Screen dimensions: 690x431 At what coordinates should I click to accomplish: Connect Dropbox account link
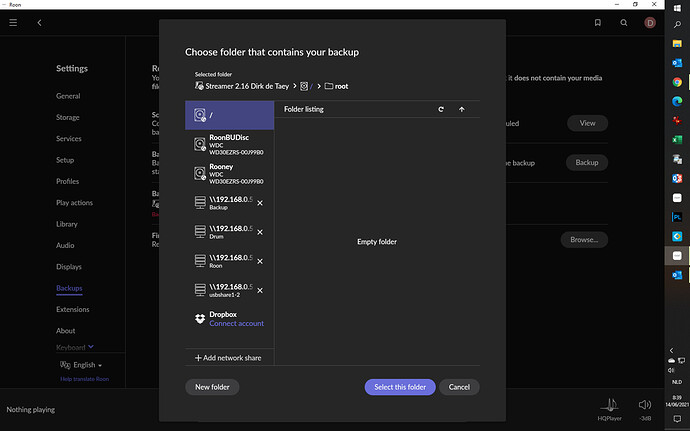pos(236,324)
